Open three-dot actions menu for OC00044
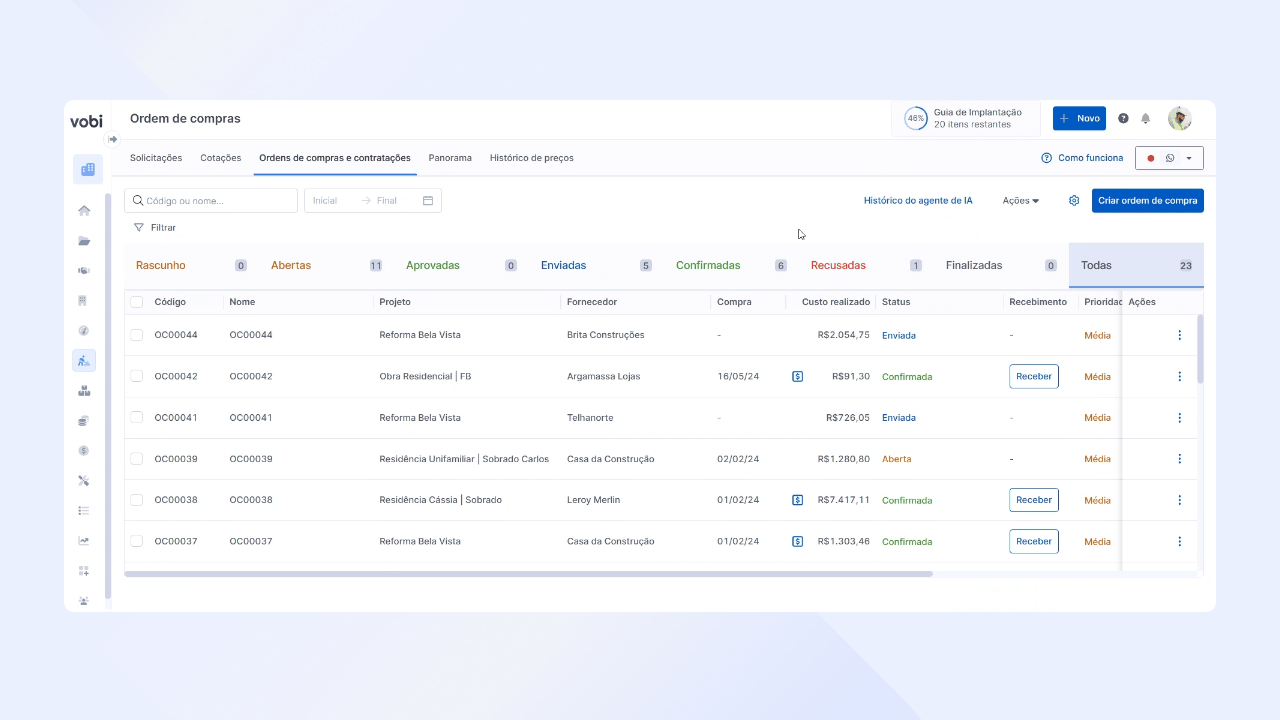The height and width of the screenshot is (720, 1280). click(x=1180, y=335)
